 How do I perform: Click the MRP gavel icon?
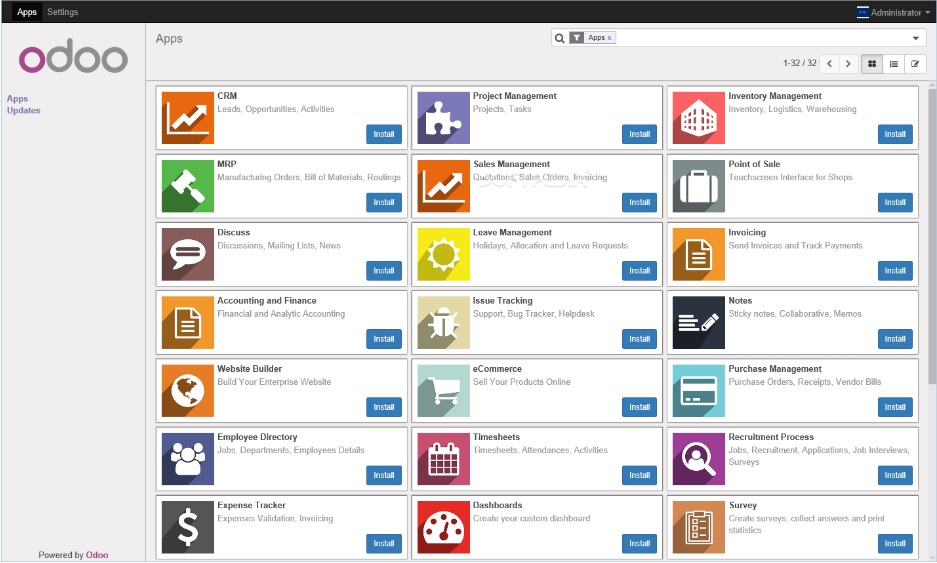(188, 186)
